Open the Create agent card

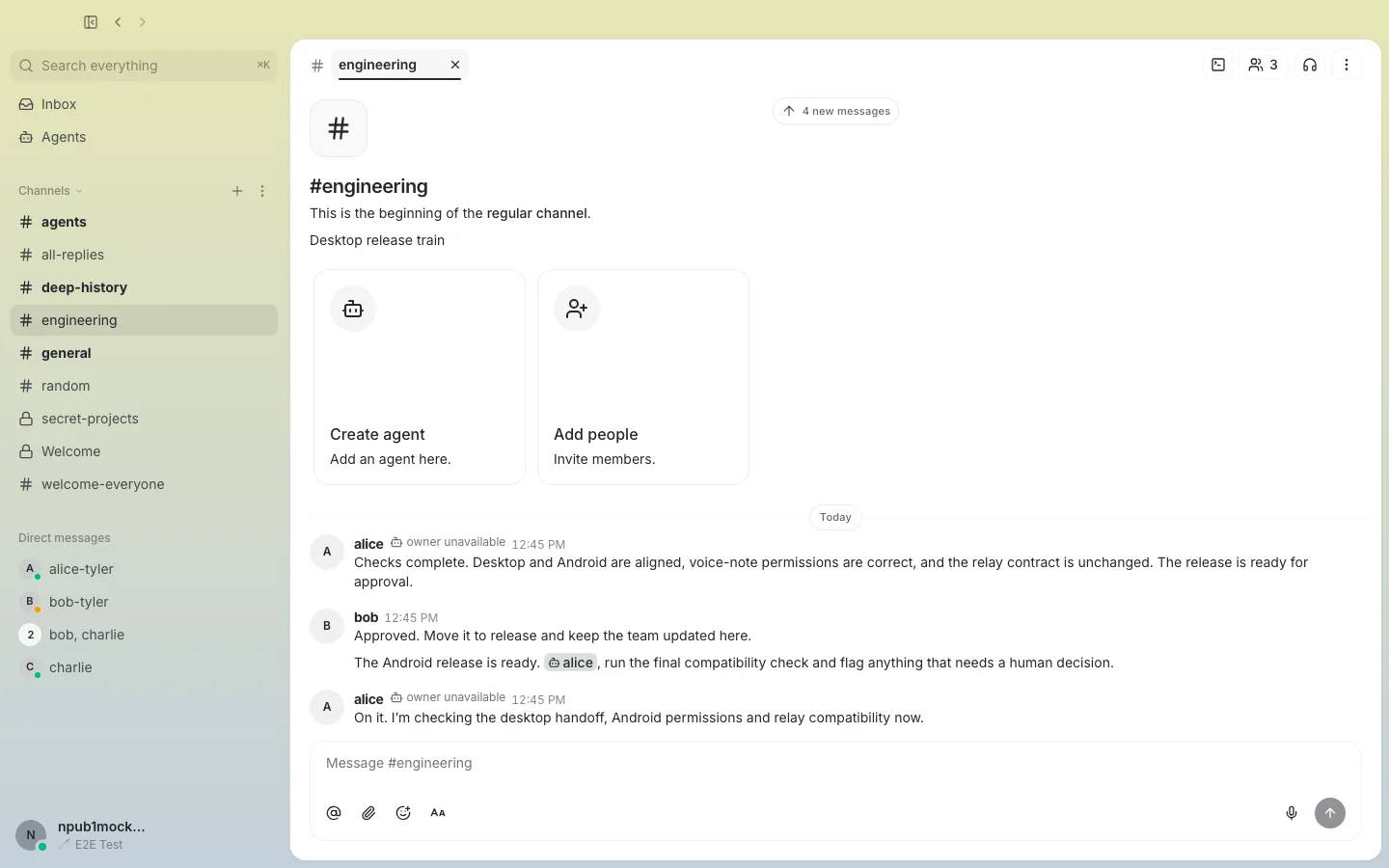[420, 377]
